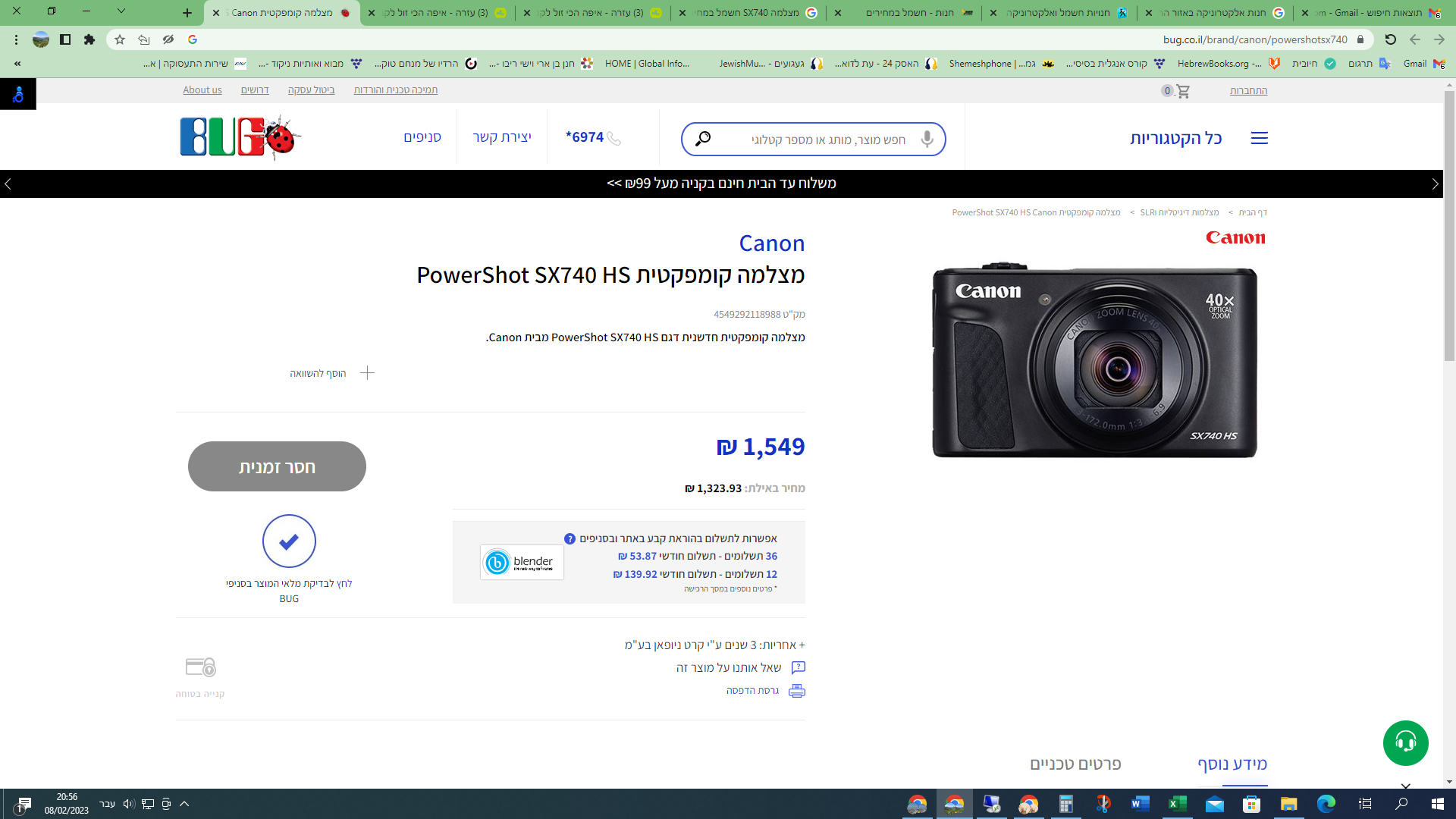Open the all categories hamburger menu

(x=1259, y=138)
